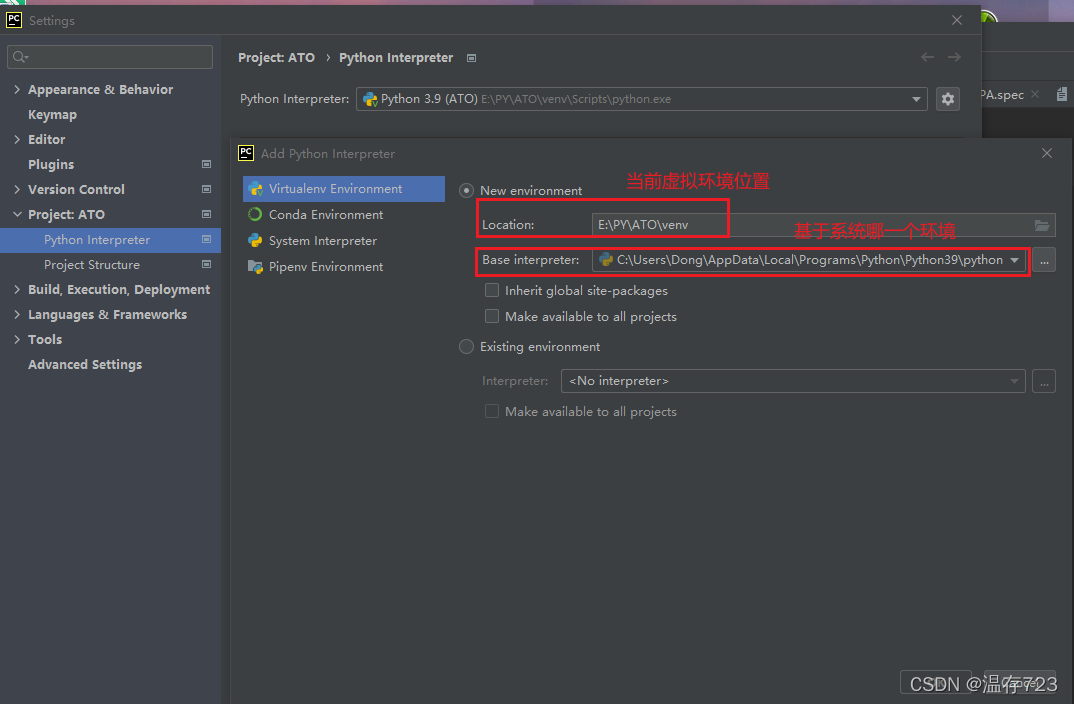
Task: Open the interpreter settings gear menu
Action: coord(948,99)
